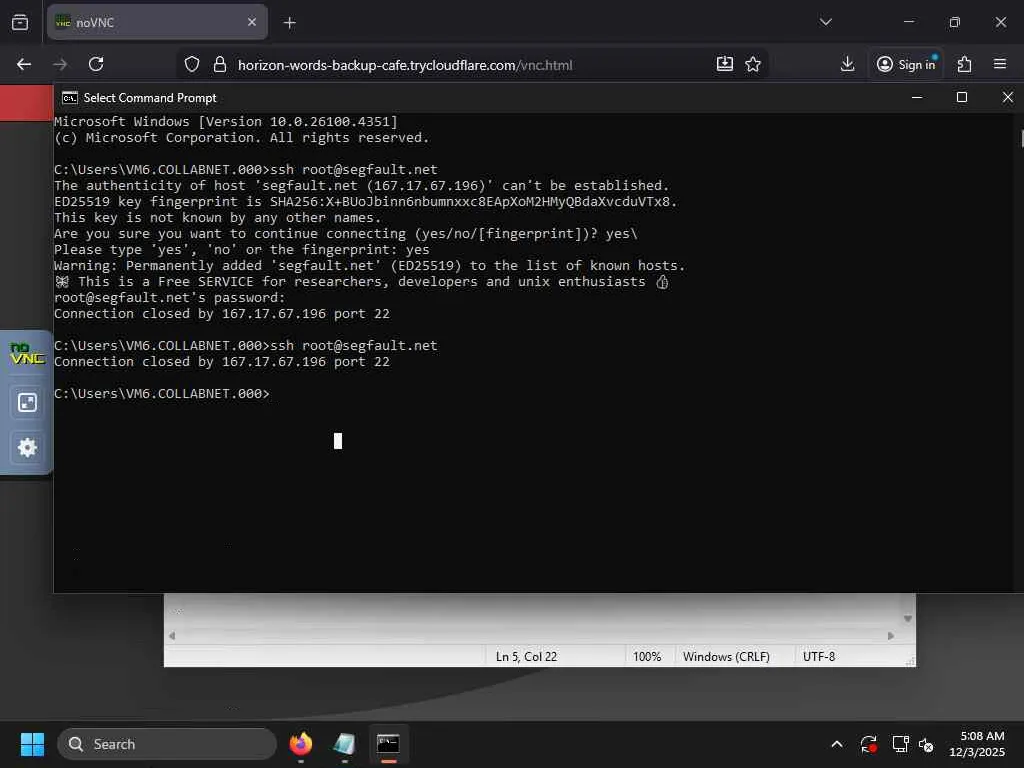
Task: Click Notepad scroll down arrow
Action: pyautogui.click(x=907, y=618)
